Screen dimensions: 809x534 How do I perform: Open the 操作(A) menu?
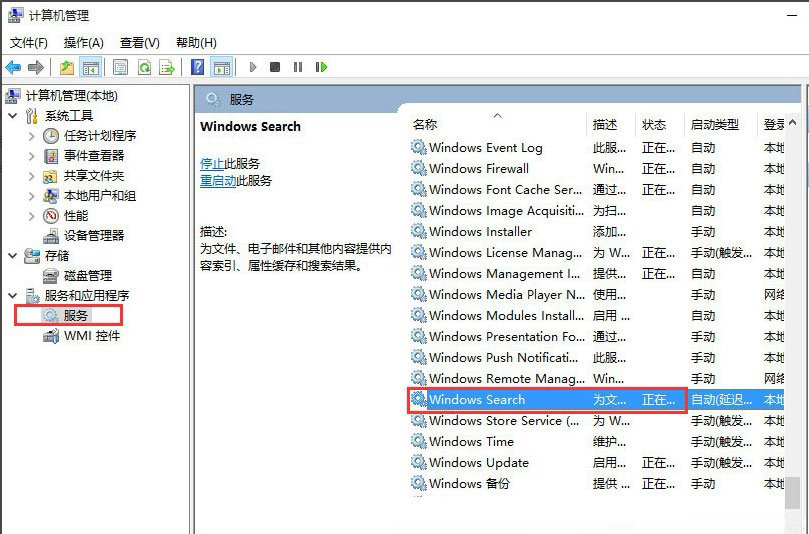pyautogui.click(x=84, y=42)
